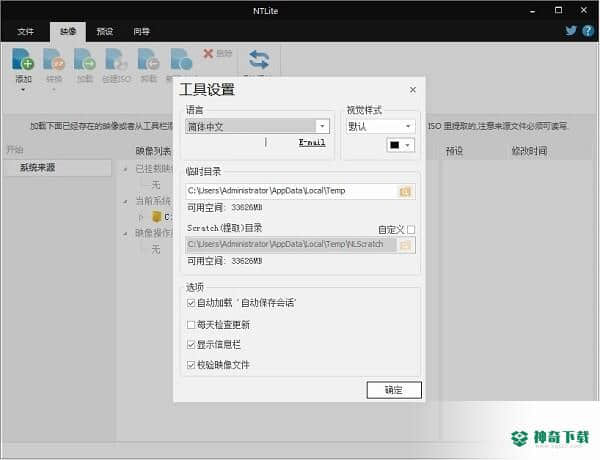Open the black color swatch picker

(x=400, y=145)
